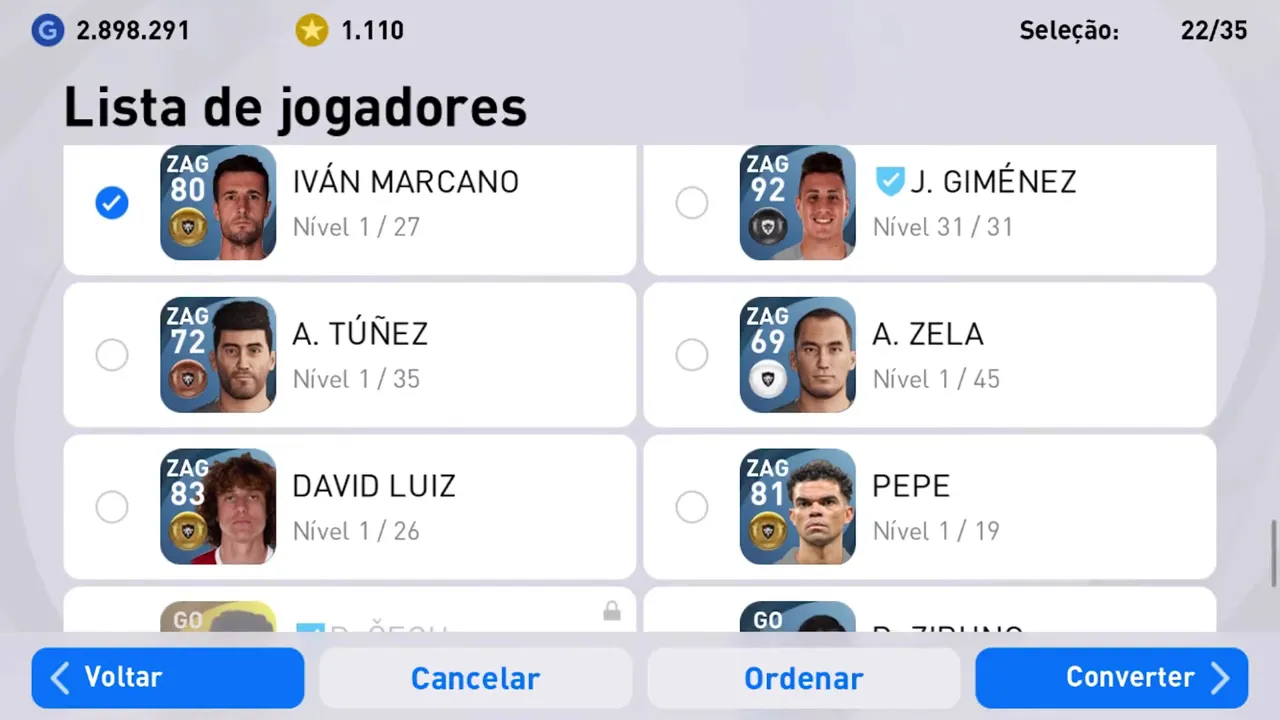Click the Cancelar button
This screenshot has height=720, width=1280.
(x=476, y=678)
